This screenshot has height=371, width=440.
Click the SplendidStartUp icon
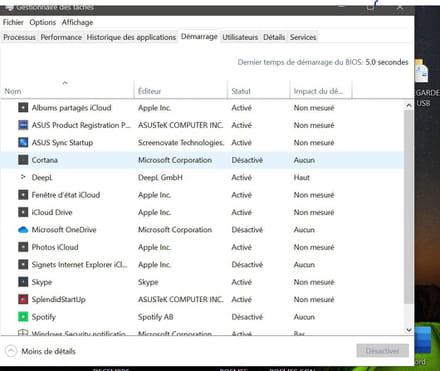click(23, 299)
